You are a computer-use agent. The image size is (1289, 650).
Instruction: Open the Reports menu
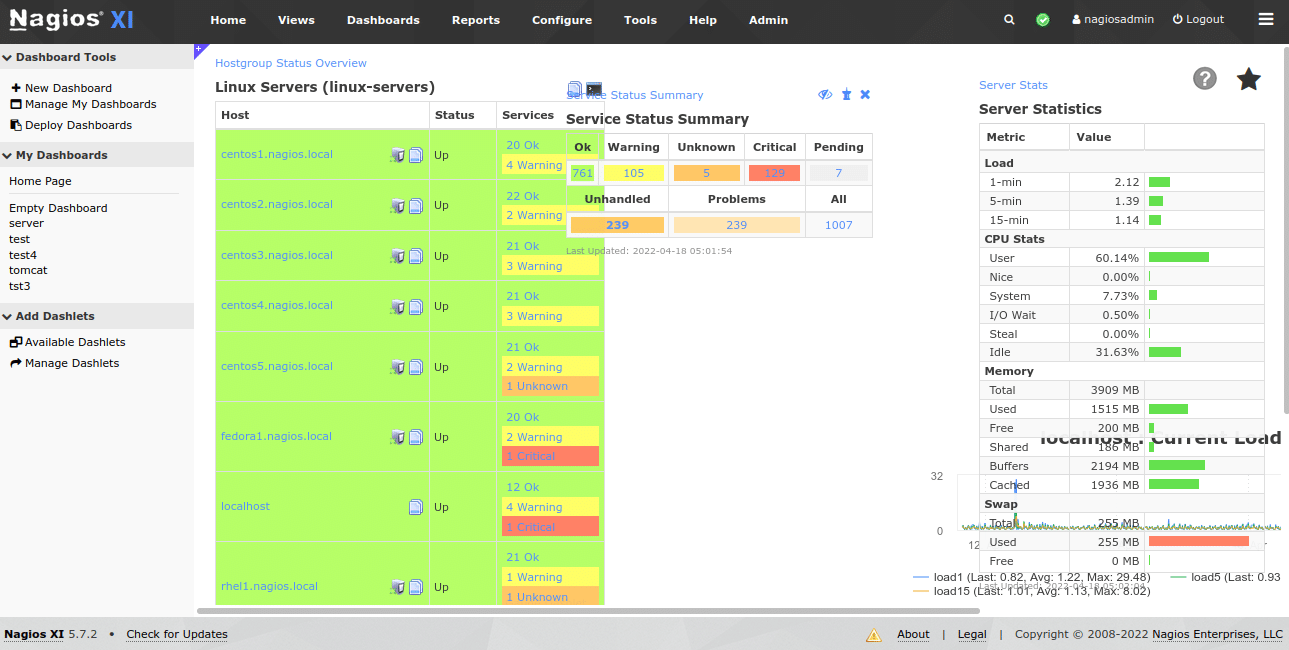pos(476,20)
